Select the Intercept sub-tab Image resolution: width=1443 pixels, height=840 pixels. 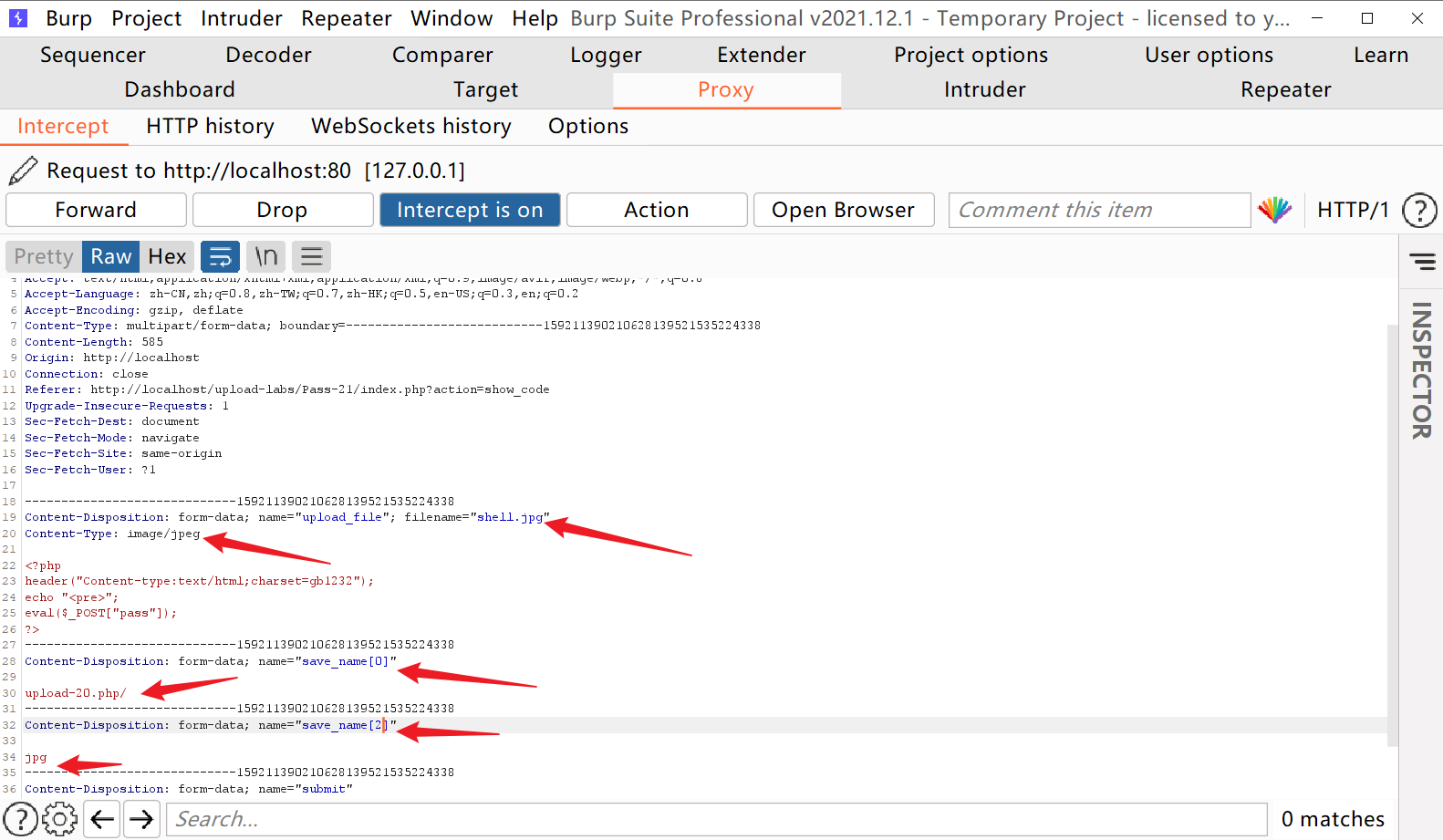point(63,126)
